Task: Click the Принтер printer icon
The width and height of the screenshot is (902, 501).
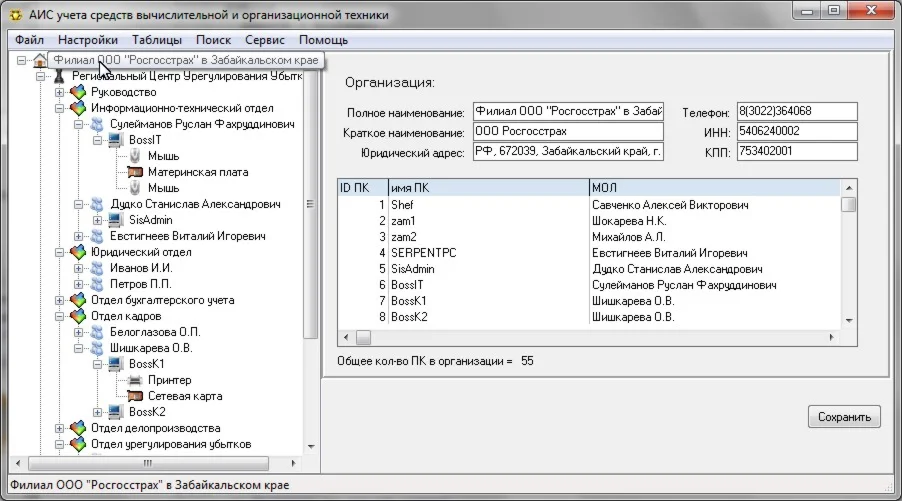Action: [x=134, y=381]
